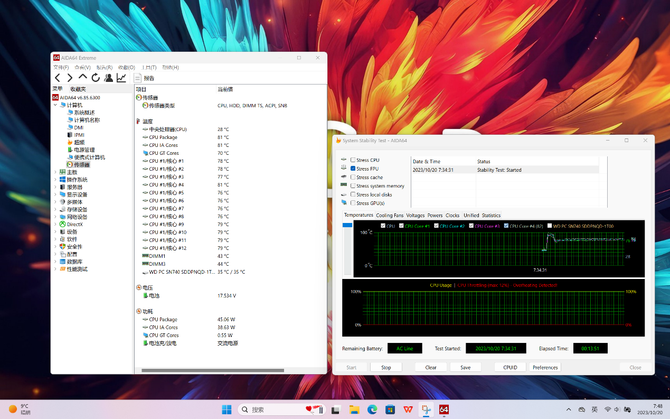Toggle the CPU Core #1 graph checkbox
This screenshot has width=670, height=419.
401,226
